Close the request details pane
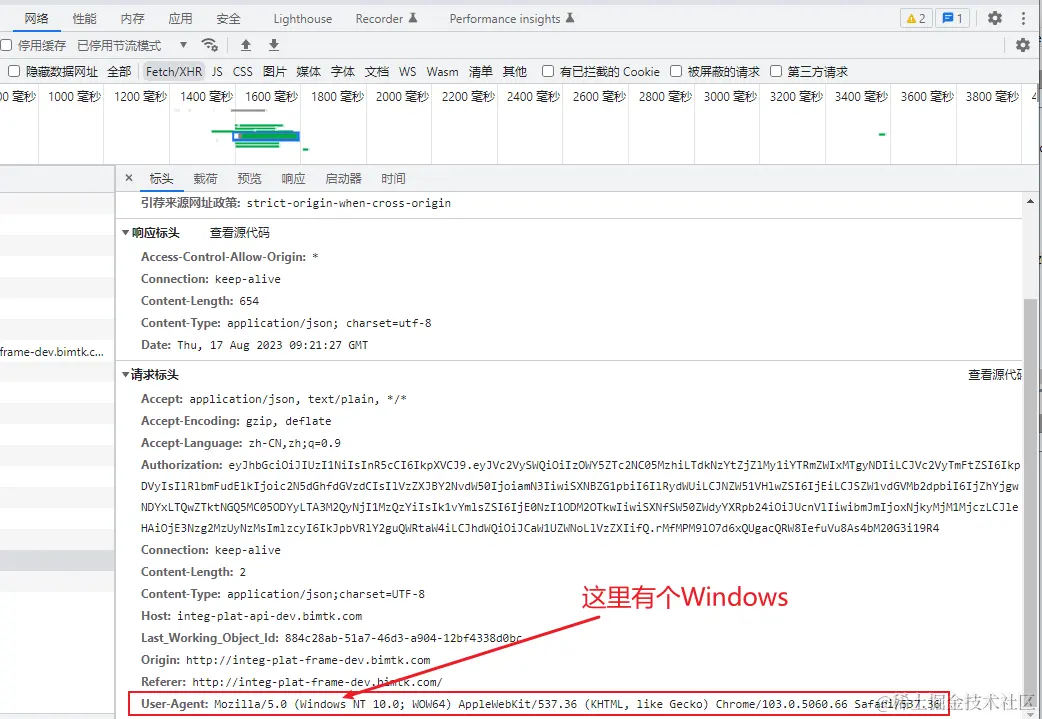This screenshot has width=1042, height=719. (129, 178)
